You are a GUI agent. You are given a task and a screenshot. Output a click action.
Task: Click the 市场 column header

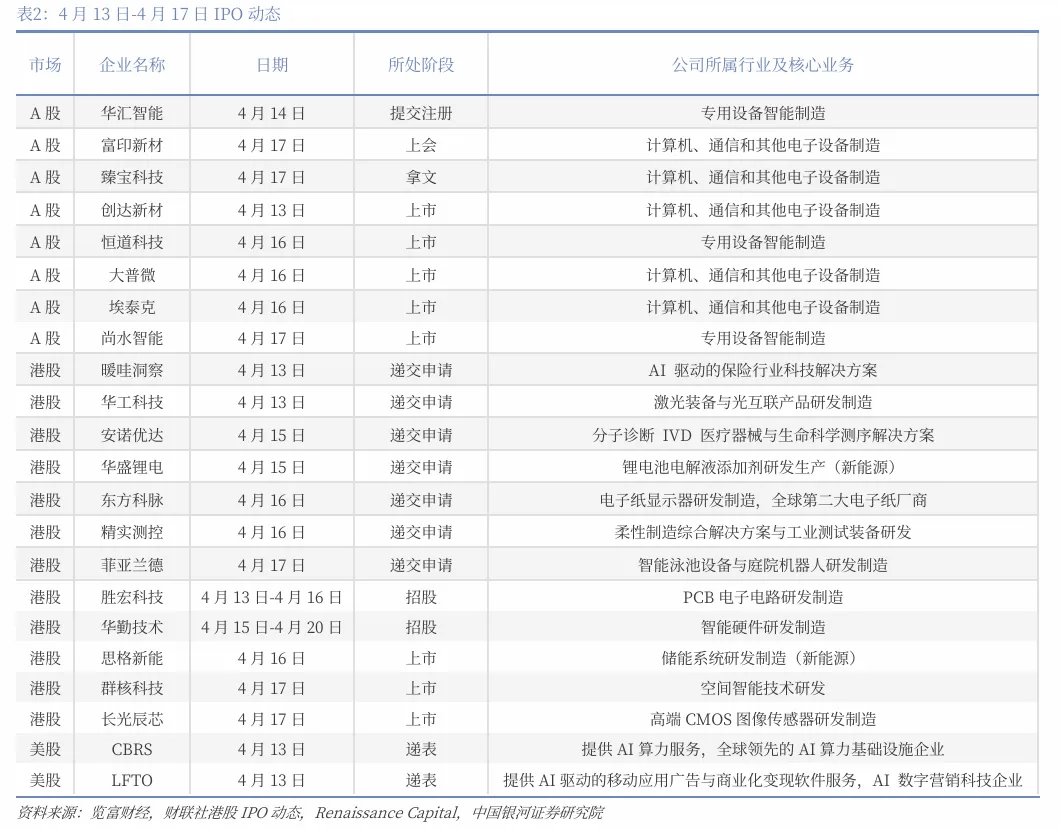click(45, 65)
